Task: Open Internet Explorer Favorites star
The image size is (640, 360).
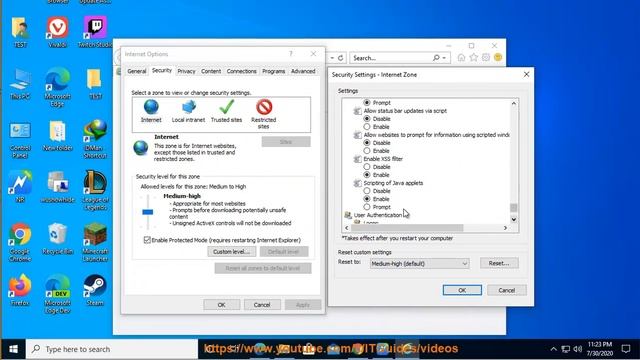Action: pos(473,58)
